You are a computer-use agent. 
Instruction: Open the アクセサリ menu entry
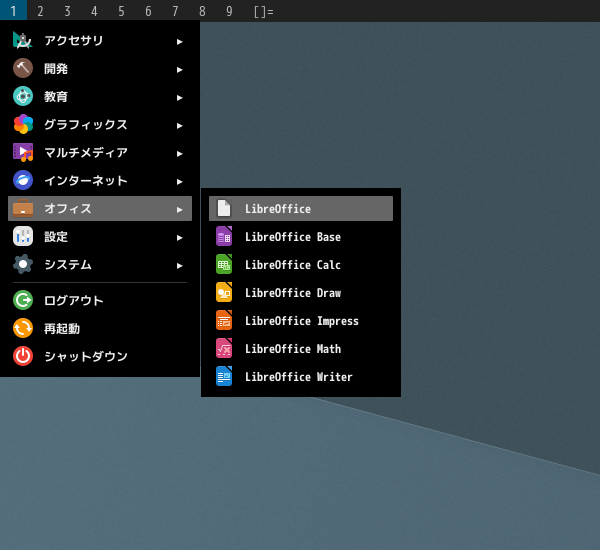pyautogui.click(x=100, y=41)
